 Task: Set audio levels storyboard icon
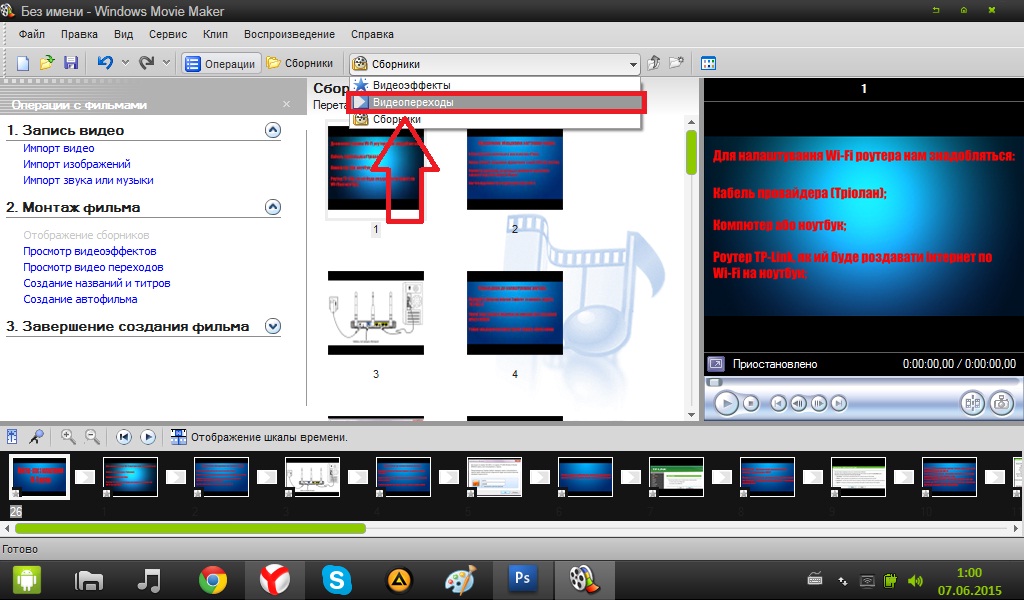[x=12, y=437]
